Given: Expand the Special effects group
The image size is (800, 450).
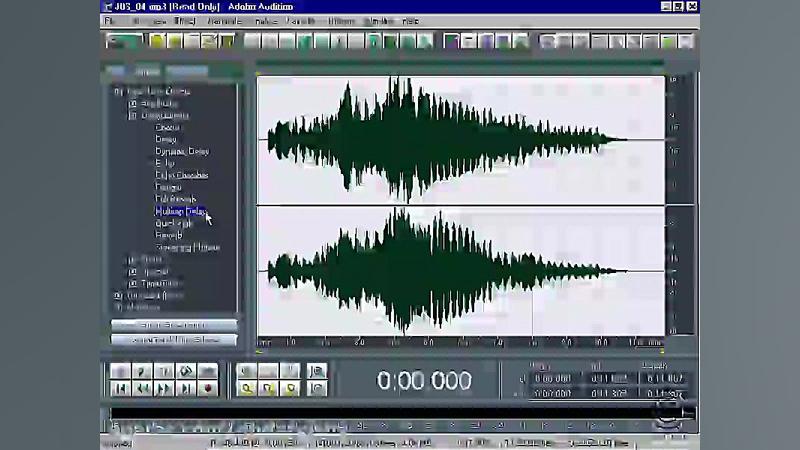Looking at the screenshot, I should click(x=133, y=271).
